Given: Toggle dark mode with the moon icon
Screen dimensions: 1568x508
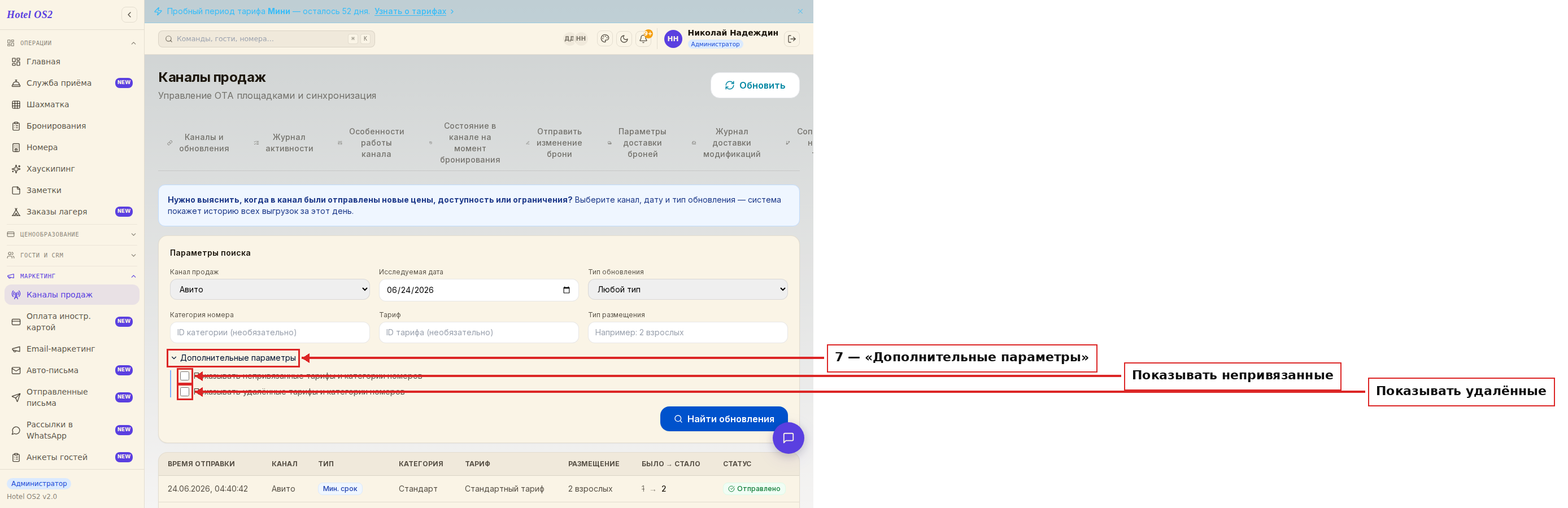Looking at the screenshot, I should pyautogui.click(x=624, y=39).
